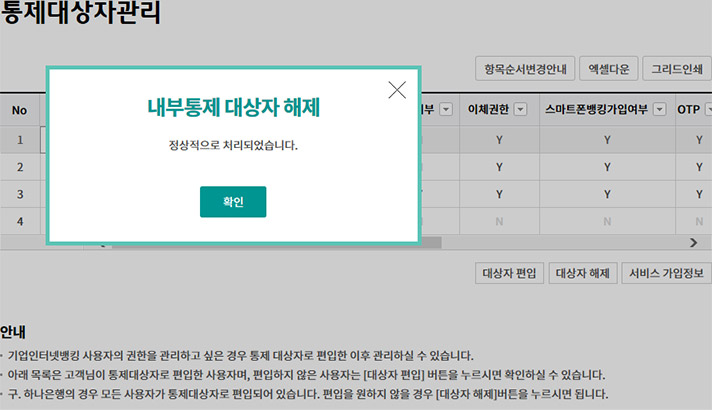Screen dimensions: 712x411
Task: Click the grid's horizontal scrollbar right arrow
Action: (x=693, y=242)
